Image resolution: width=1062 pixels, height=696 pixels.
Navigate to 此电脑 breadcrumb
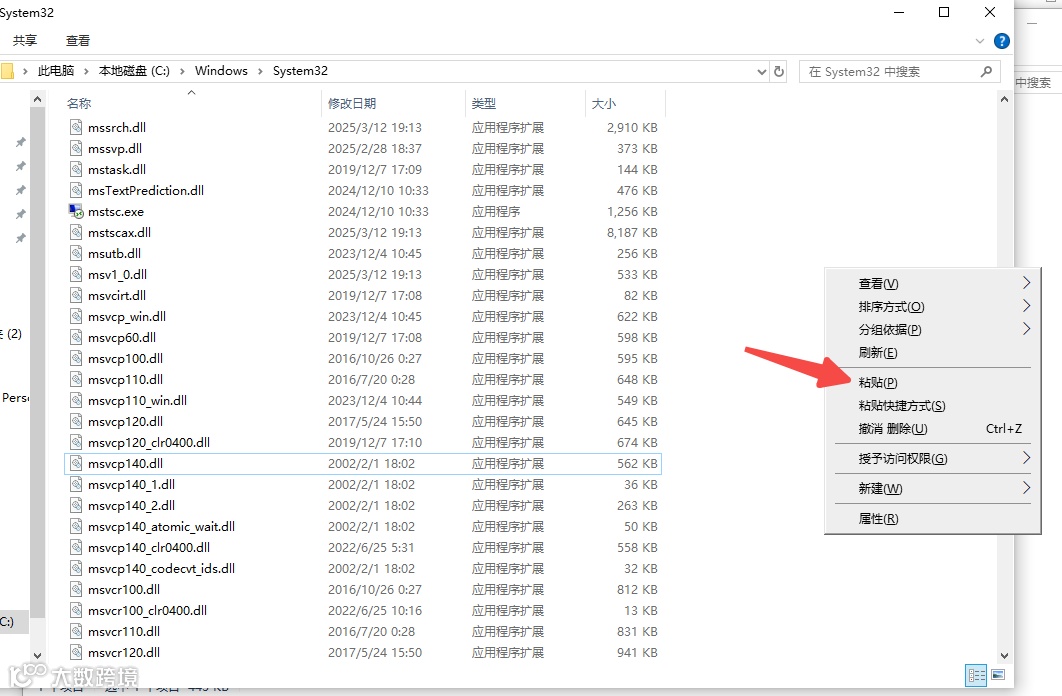click(x=56, y=71)
